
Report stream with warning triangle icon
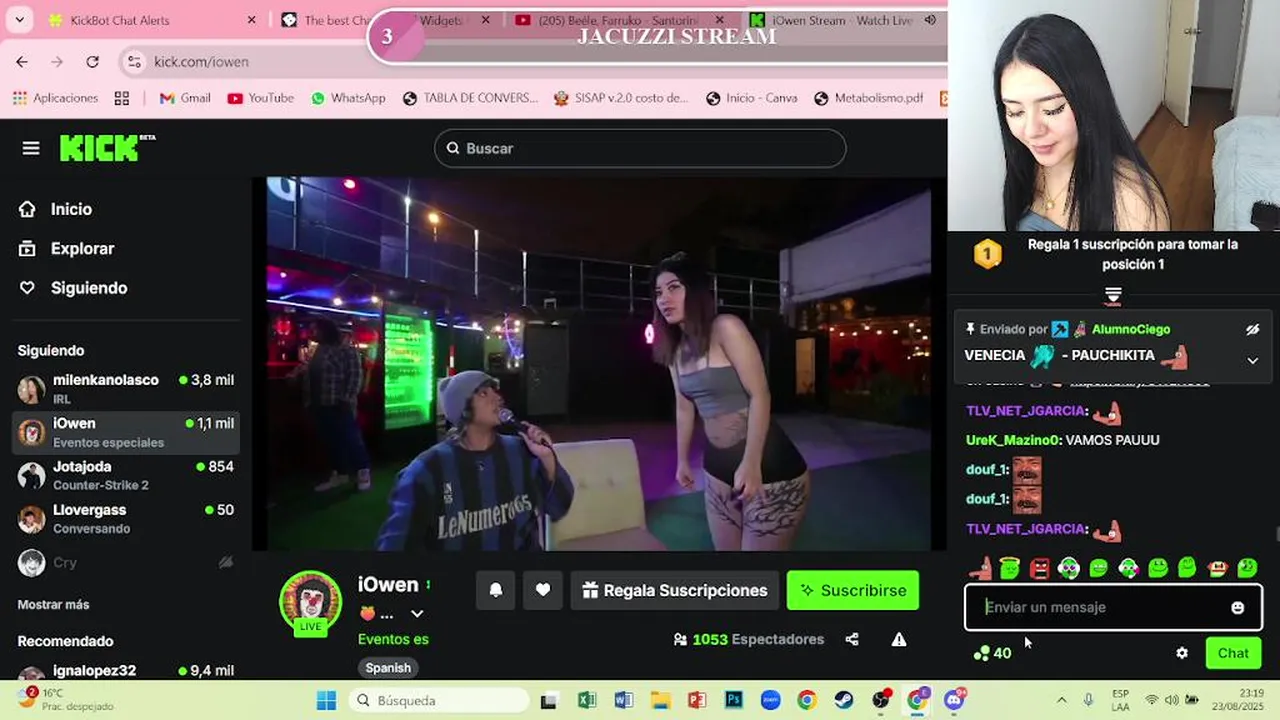coord(899,639)
